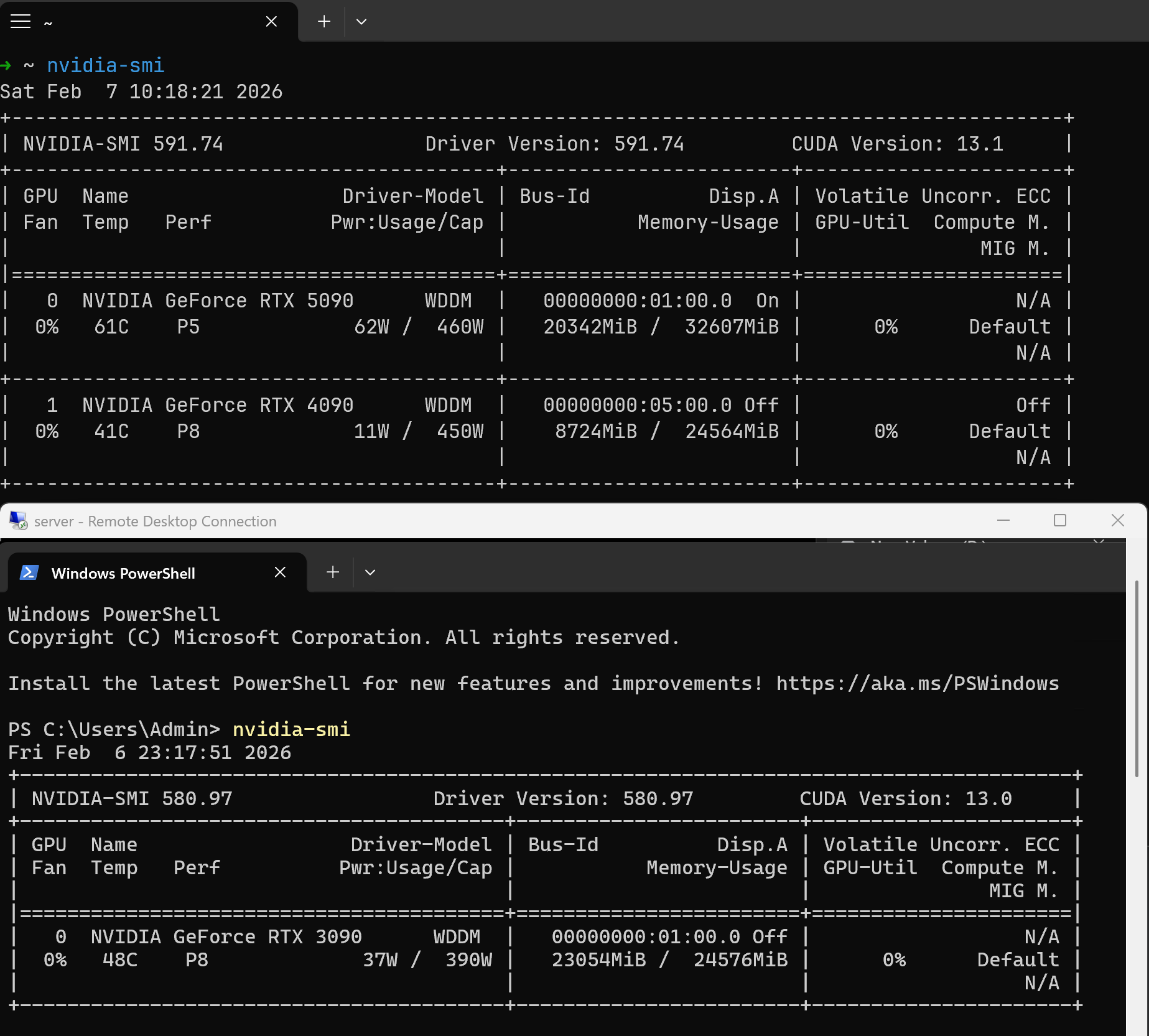1149x1036 pixels.
Task: Click the "61C" temperature reading
Action: 112,327
